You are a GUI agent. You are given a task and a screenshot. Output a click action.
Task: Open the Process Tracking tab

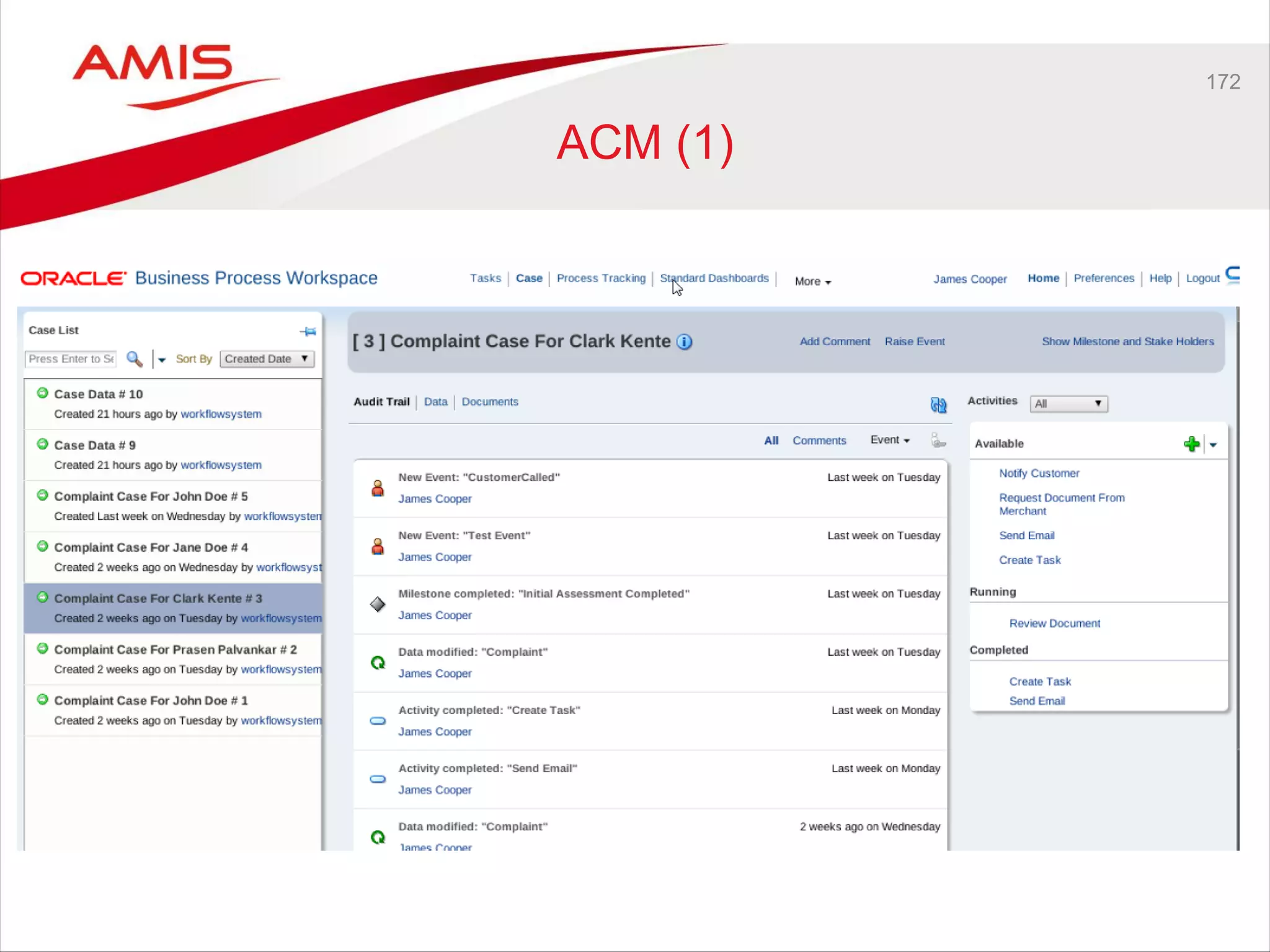click(x=600, y=278)
